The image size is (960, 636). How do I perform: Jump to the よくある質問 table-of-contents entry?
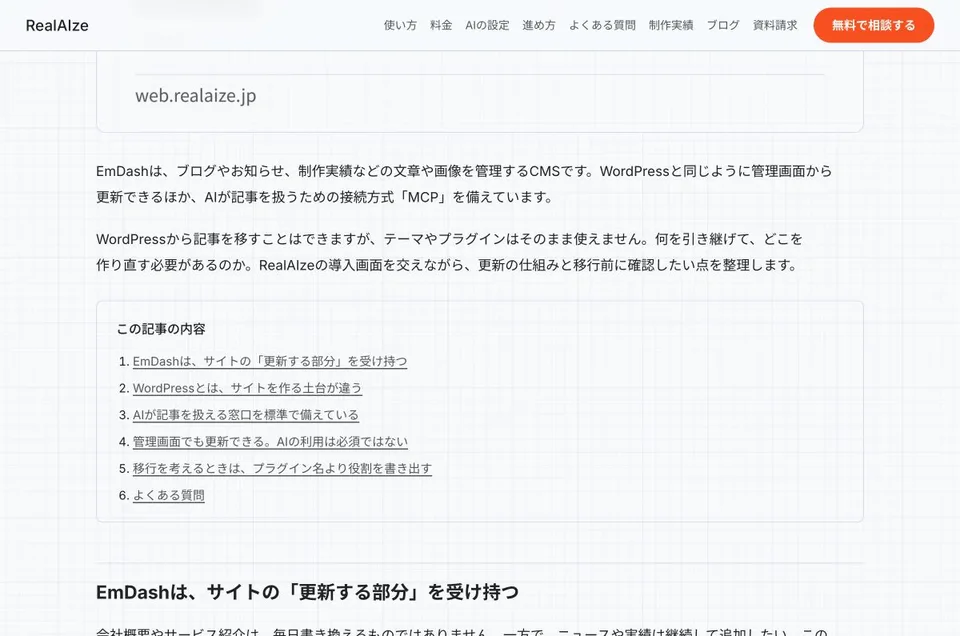168,495
